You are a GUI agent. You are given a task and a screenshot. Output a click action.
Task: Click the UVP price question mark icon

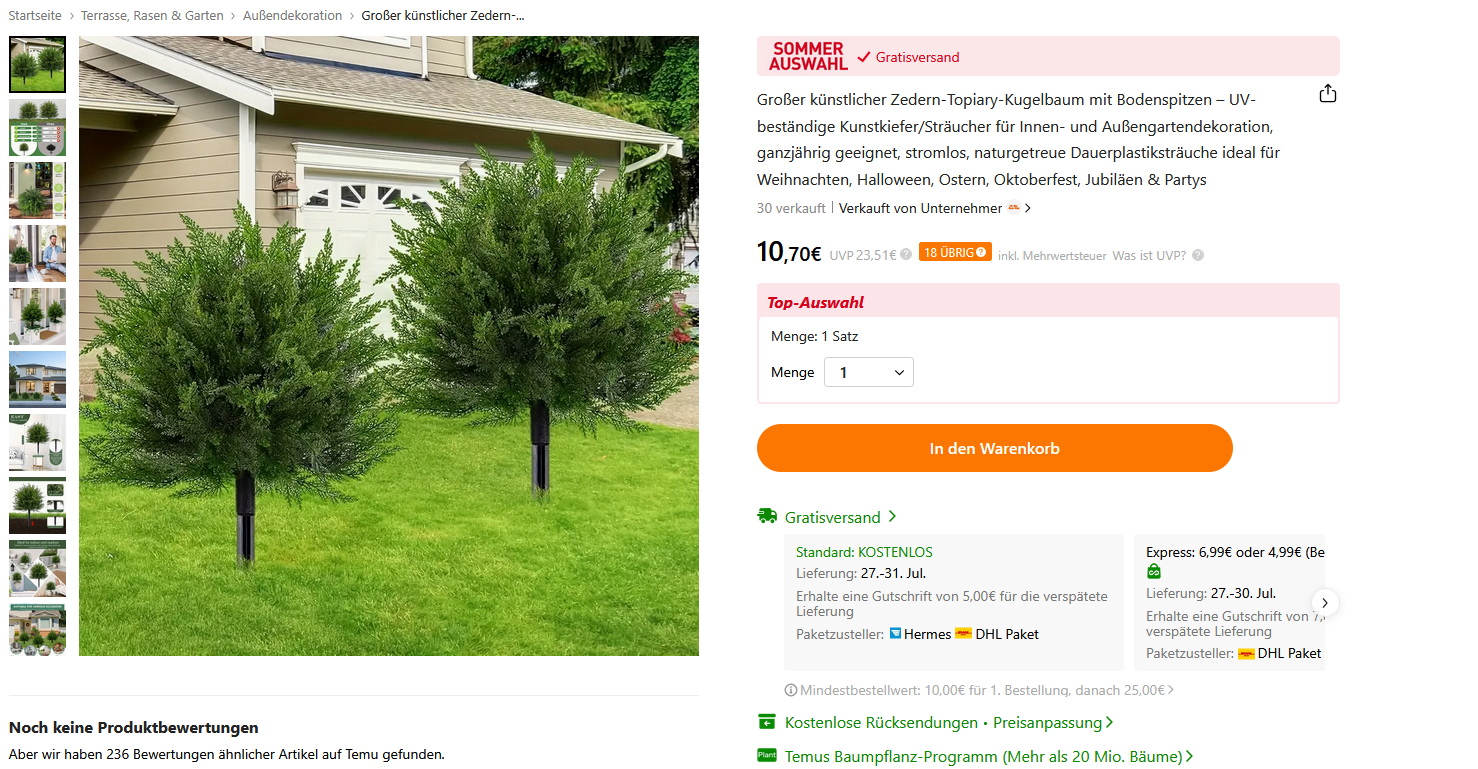(906, 255)
